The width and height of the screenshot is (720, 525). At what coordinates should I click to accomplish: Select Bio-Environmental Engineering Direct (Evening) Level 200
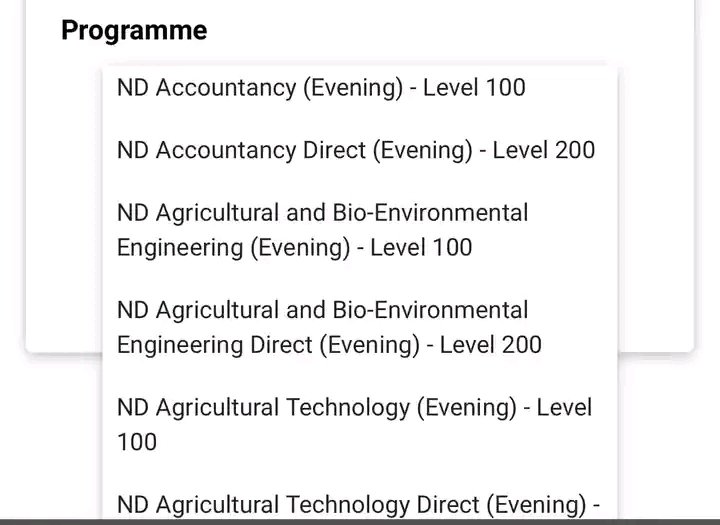(x=328, y=328)
